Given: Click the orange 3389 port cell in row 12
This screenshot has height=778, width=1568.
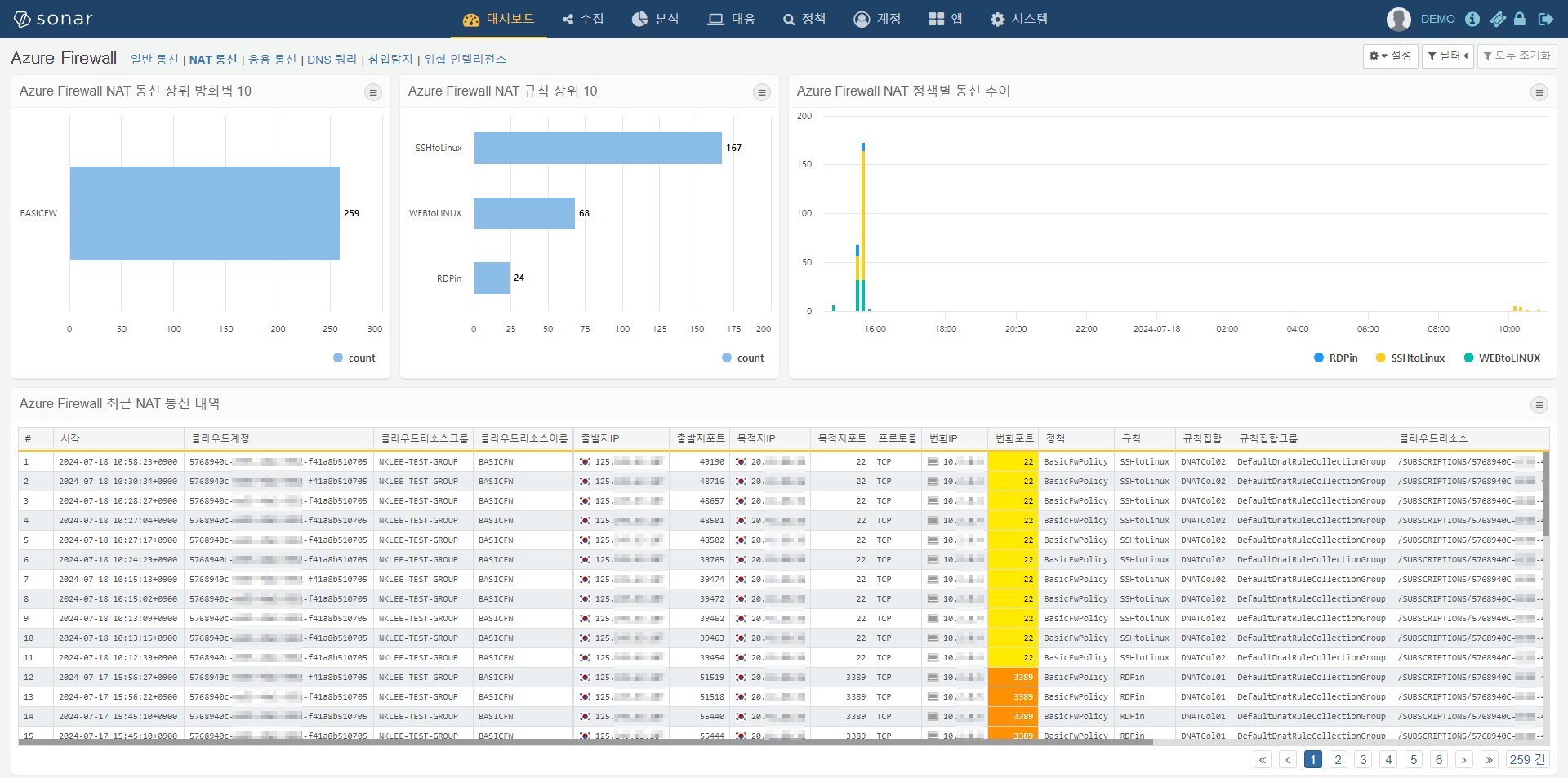Looking at the screenshot, I should point(1013,678).
